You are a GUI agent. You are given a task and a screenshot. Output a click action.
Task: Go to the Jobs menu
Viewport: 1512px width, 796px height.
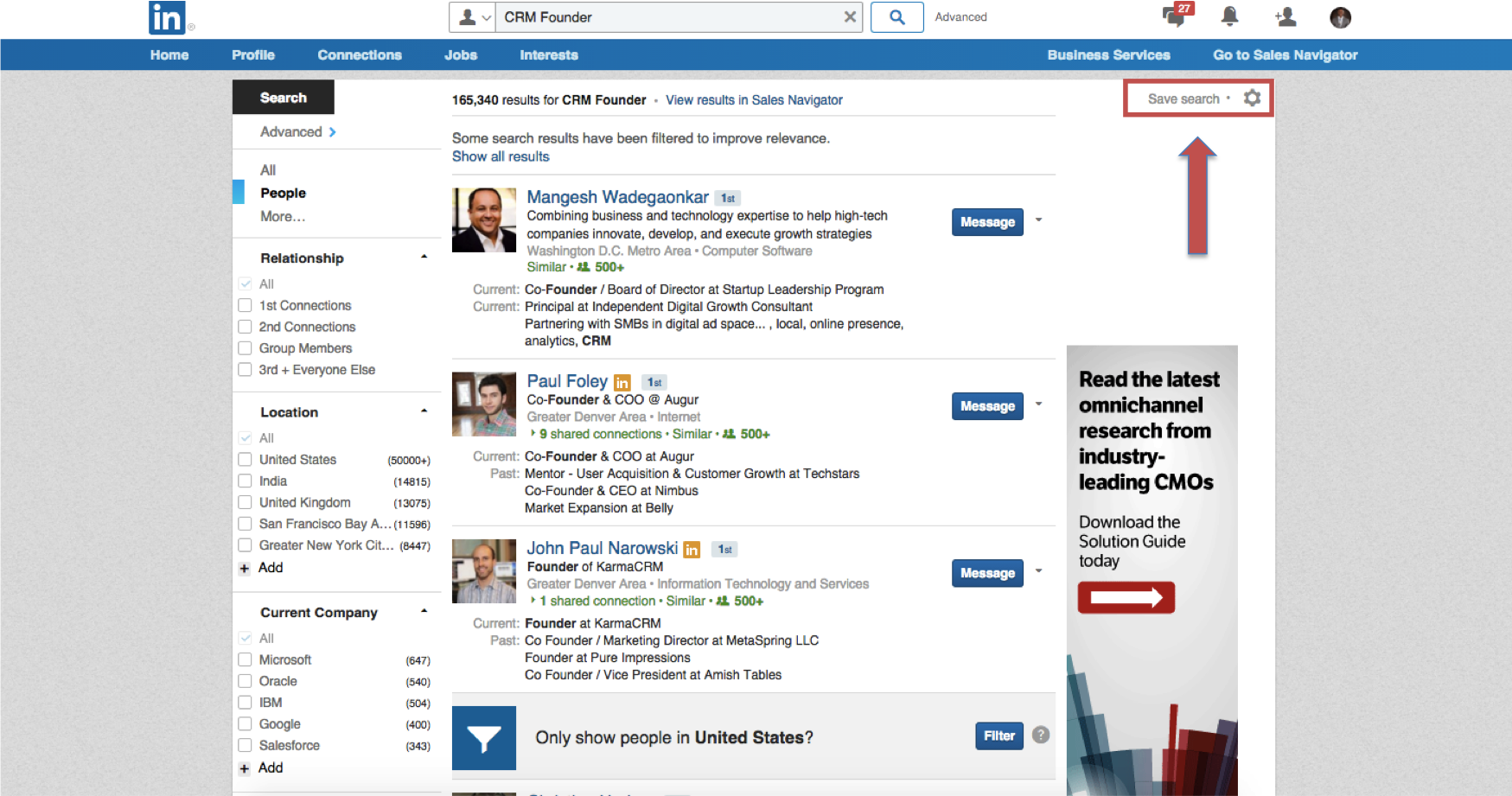[x=460, y=55]
